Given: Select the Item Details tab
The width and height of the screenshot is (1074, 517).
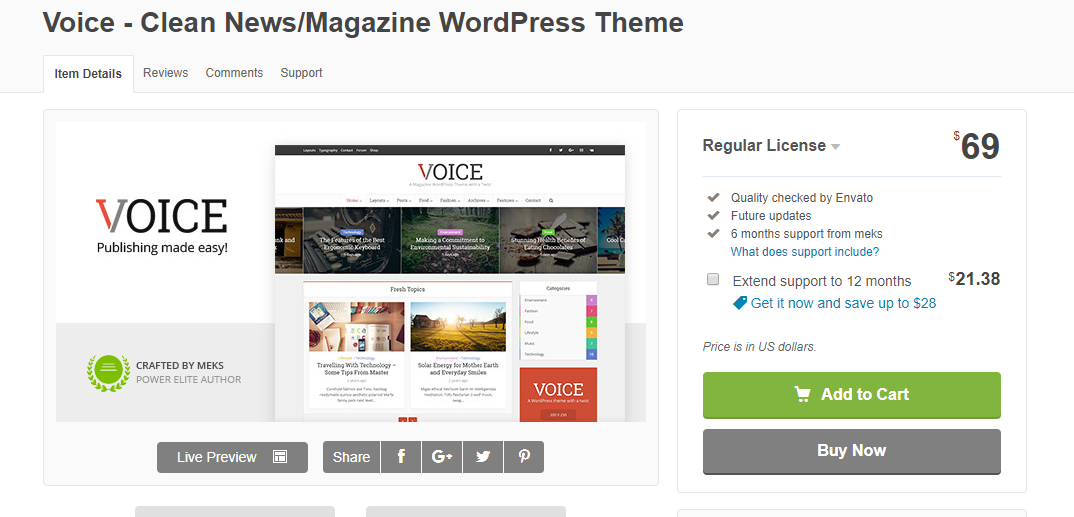Looking at the screenshot, I should 88,74.
